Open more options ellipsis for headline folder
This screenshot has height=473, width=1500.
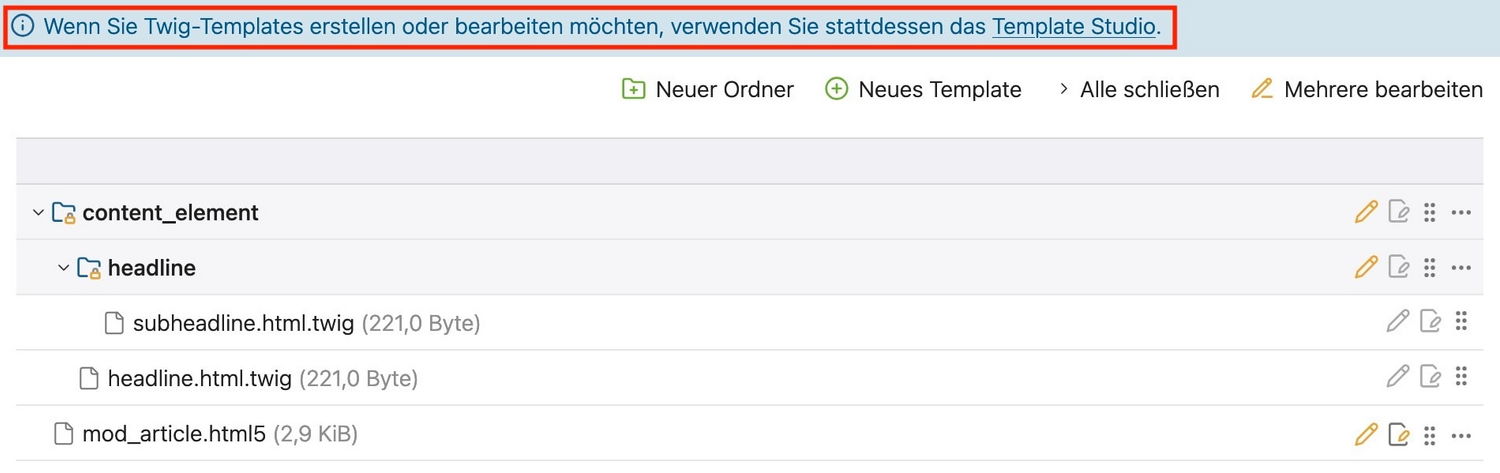tap(1461, 268)
